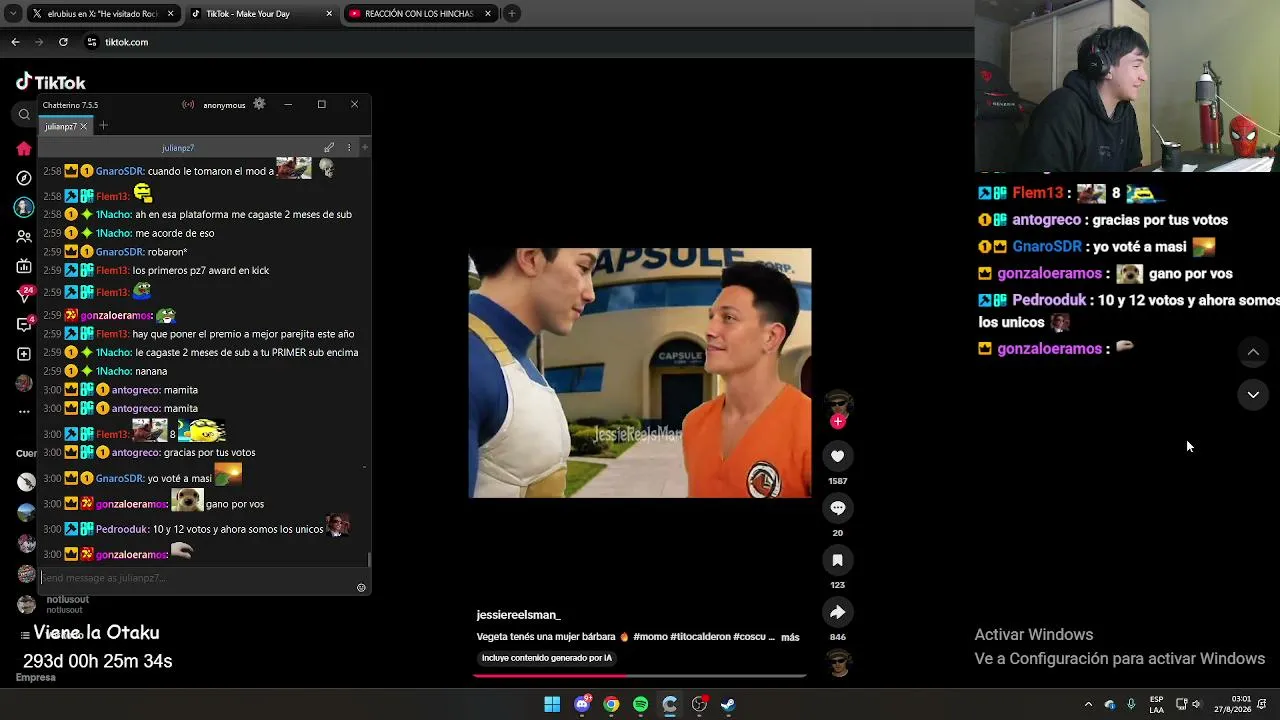Click username Pedrooduk in Chatterino chat
1280x720 pixels.
click(x=122, y=529)
